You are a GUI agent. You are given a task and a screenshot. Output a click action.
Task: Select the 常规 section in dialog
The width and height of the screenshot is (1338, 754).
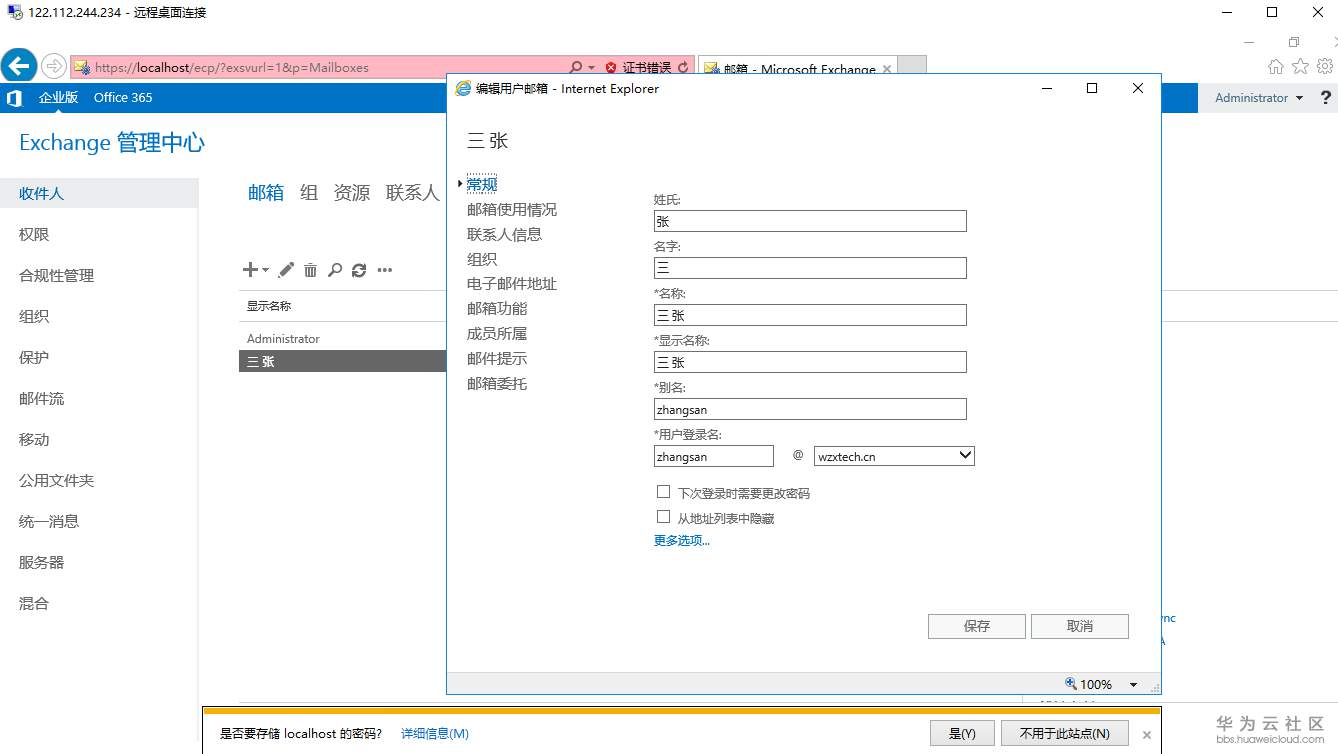(x=482, y=184)
